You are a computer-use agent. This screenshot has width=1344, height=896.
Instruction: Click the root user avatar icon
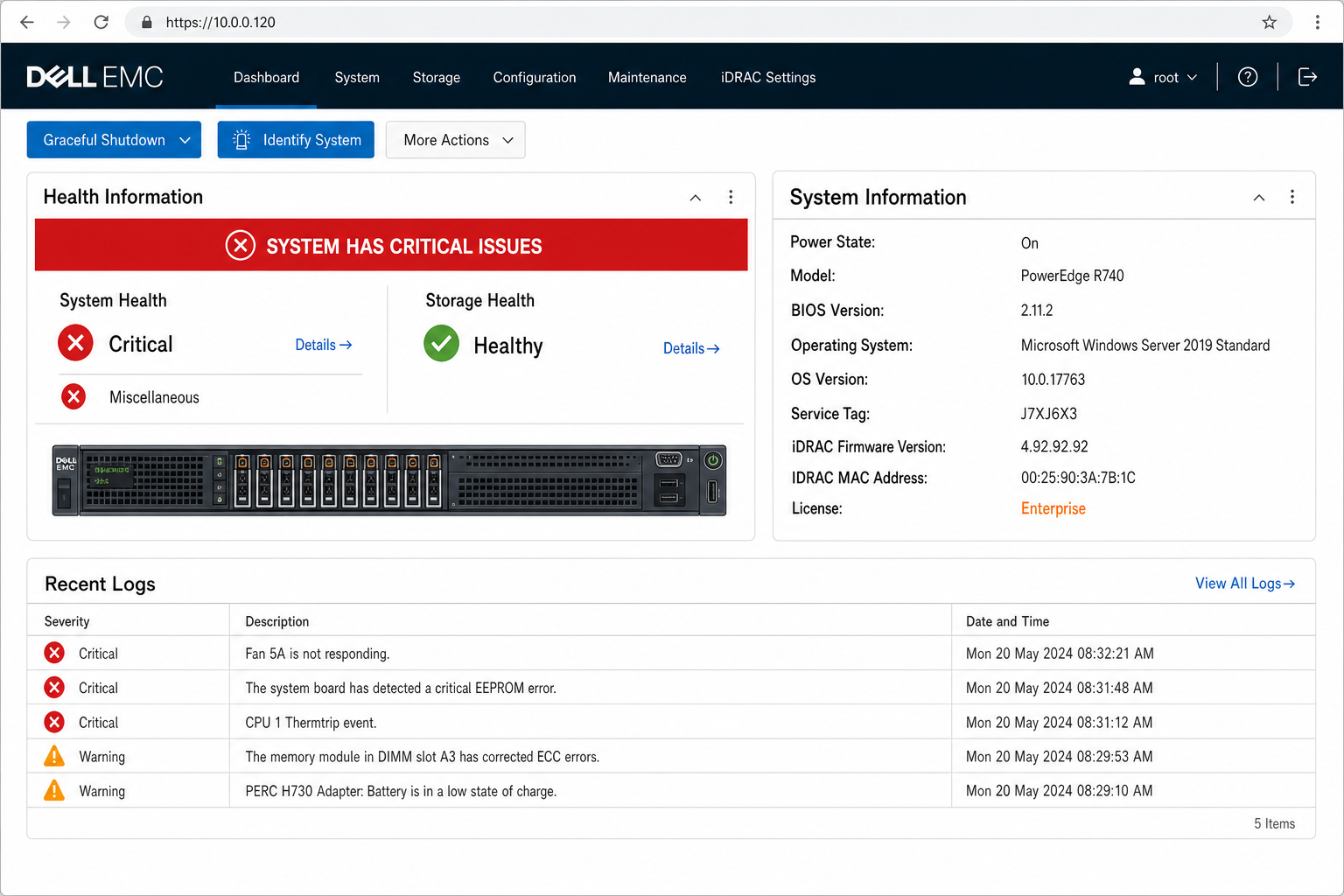click(x=1137, y=77)
